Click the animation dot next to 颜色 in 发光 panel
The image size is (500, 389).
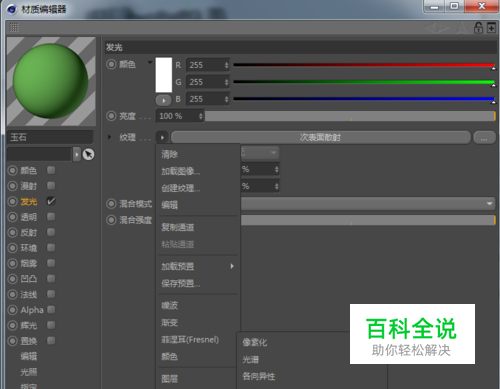tap(111, 64)
